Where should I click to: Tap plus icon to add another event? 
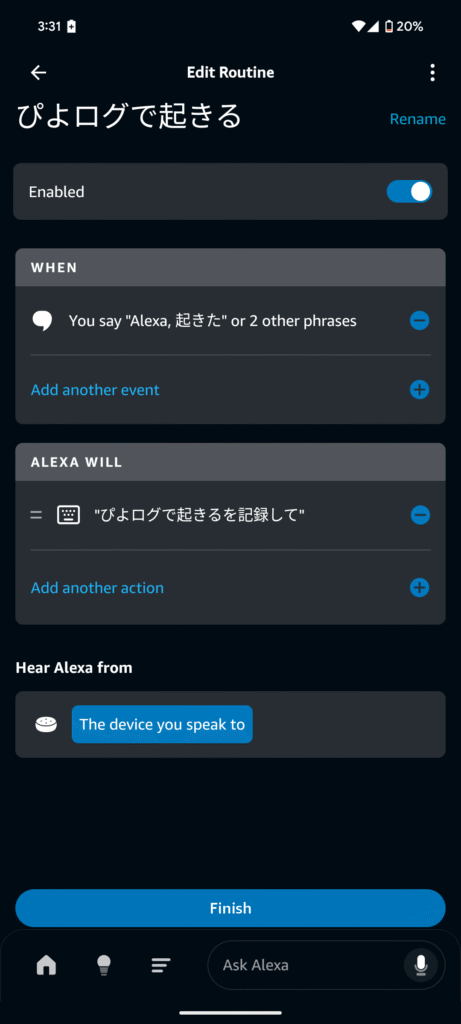coord(419,390)
